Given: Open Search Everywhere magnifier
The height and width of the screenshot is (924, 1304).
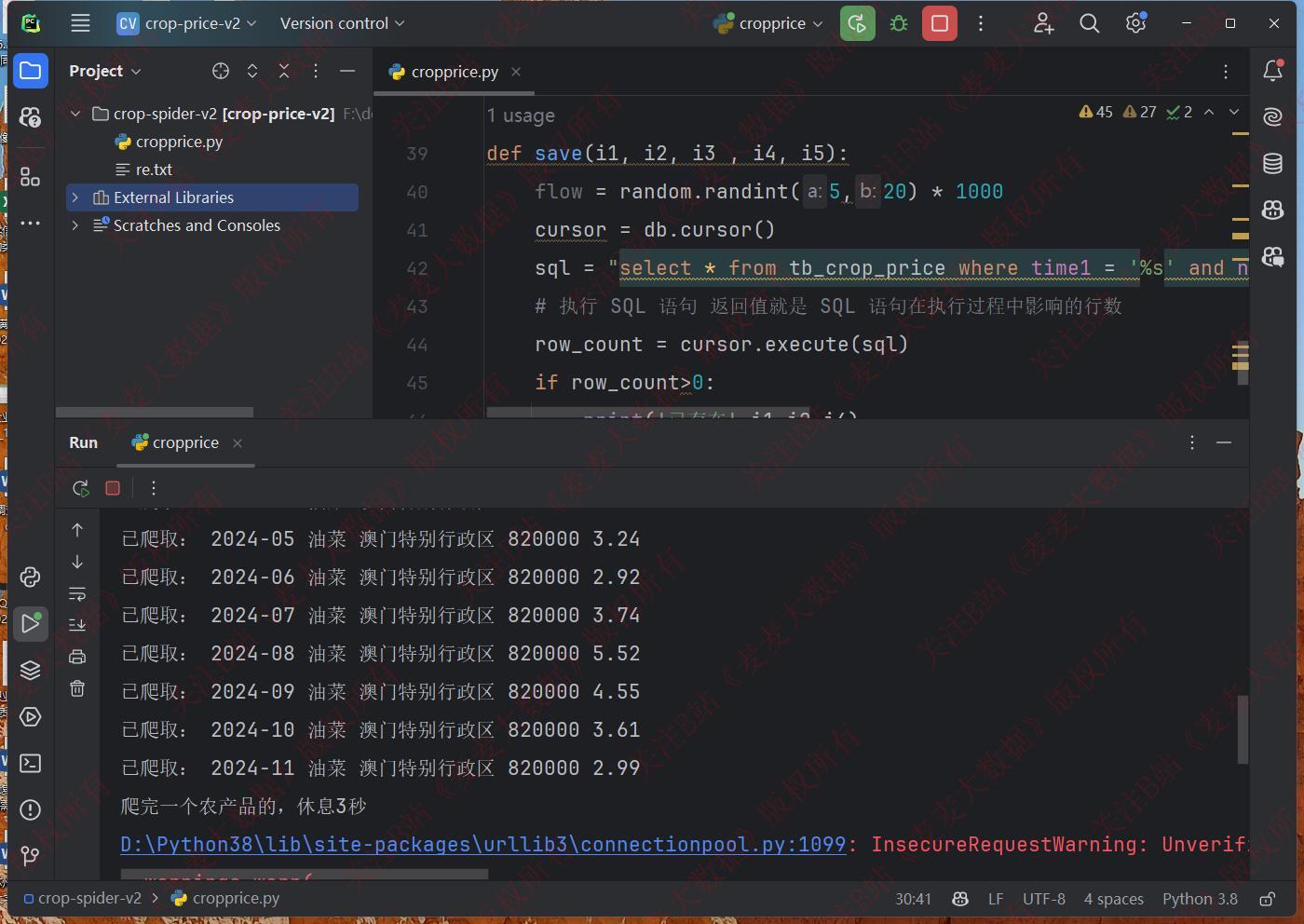Looking at the screenshot, I should pos(1089,23).
